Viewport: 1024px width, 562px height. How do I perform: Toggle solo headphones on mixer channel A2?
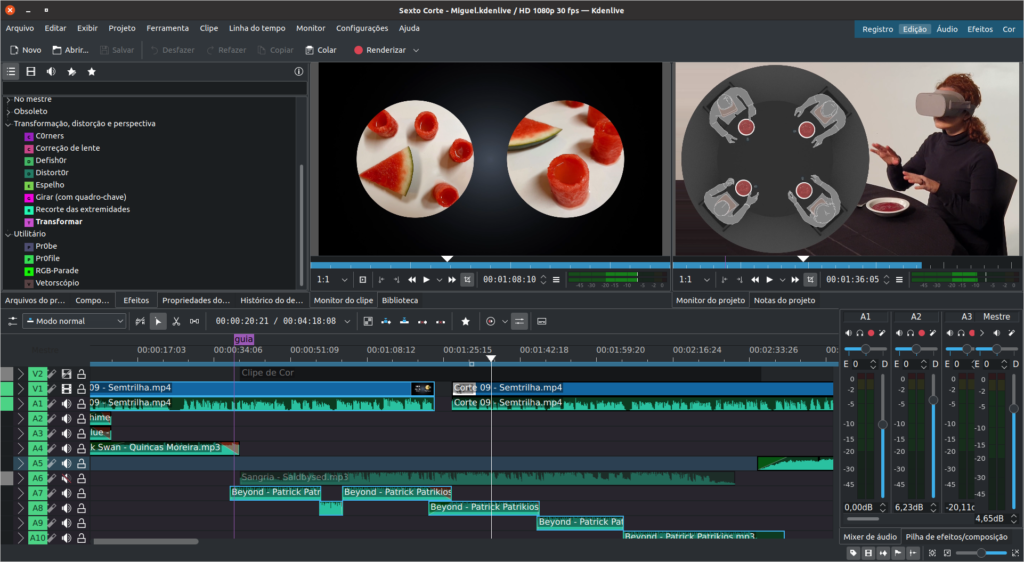click(x=911, y=333)
